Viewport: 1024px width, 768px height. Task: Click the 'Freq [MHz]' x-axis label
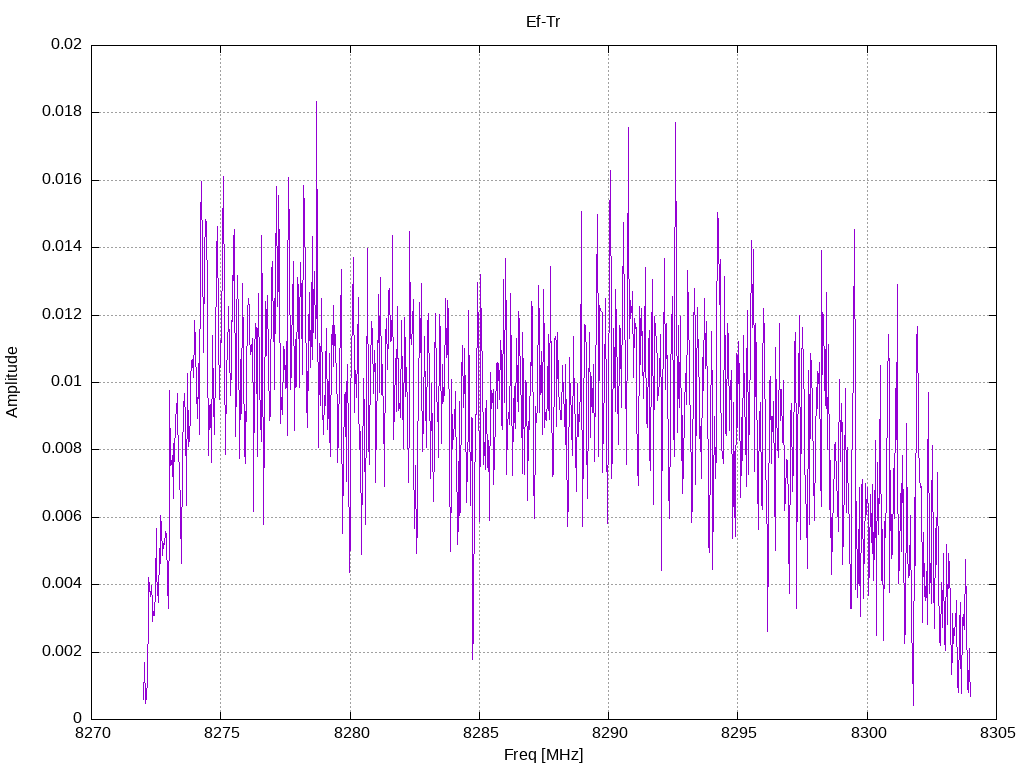[x=543, y=755]
